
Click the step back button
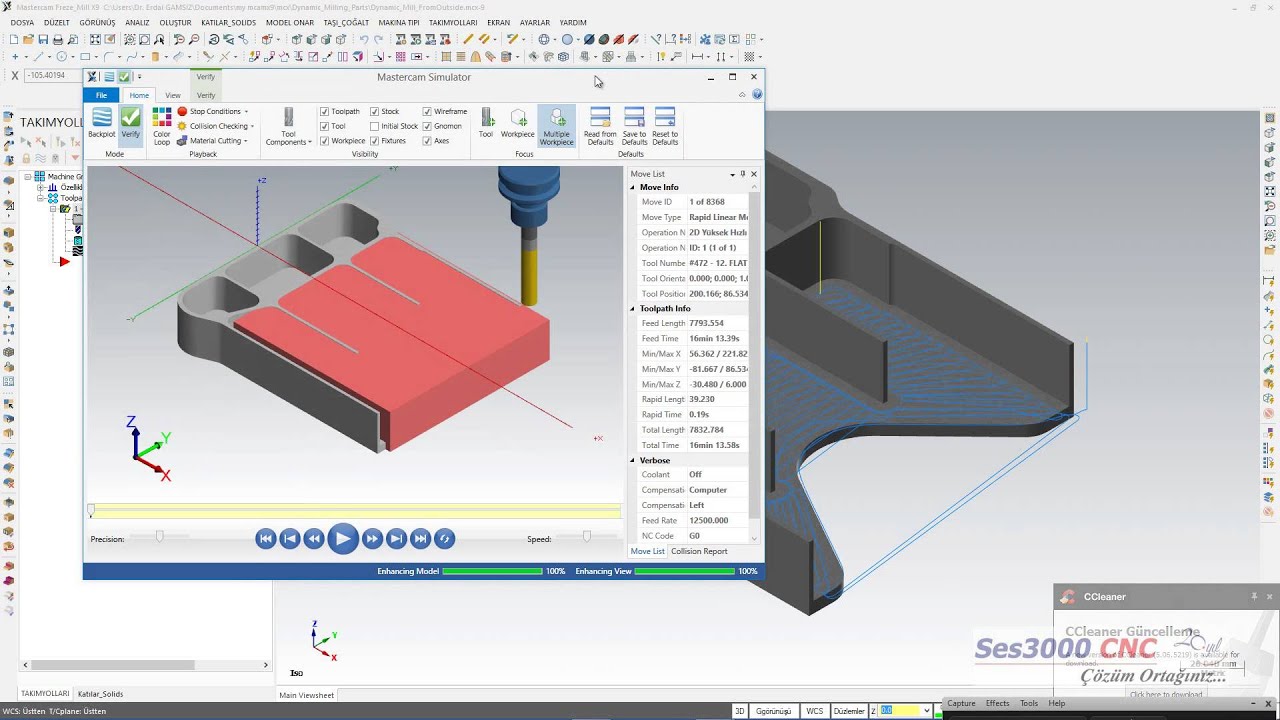[x=314, y=538]
